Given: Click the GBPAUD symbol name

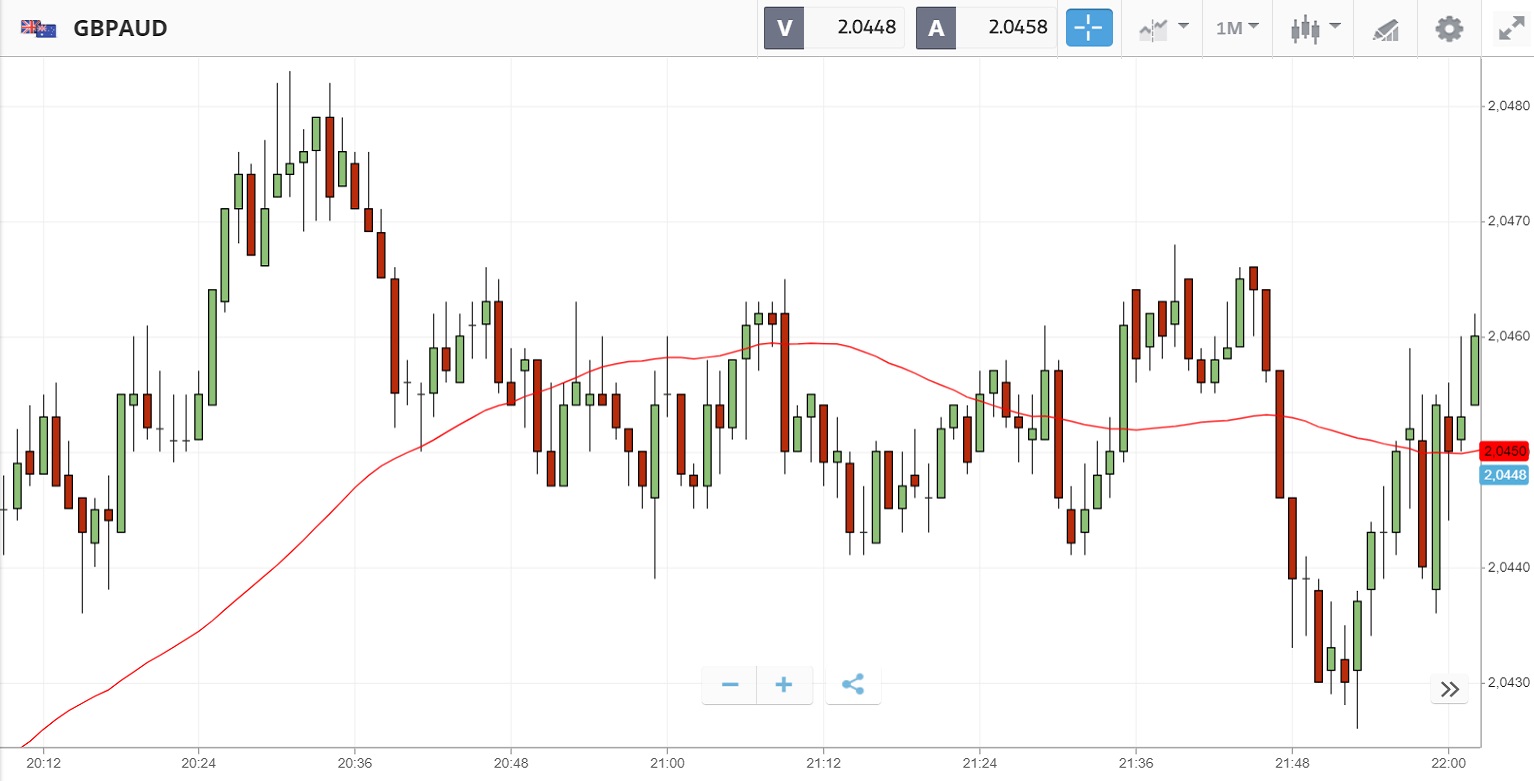Looking at the screenshot, I should pos(120,28).
